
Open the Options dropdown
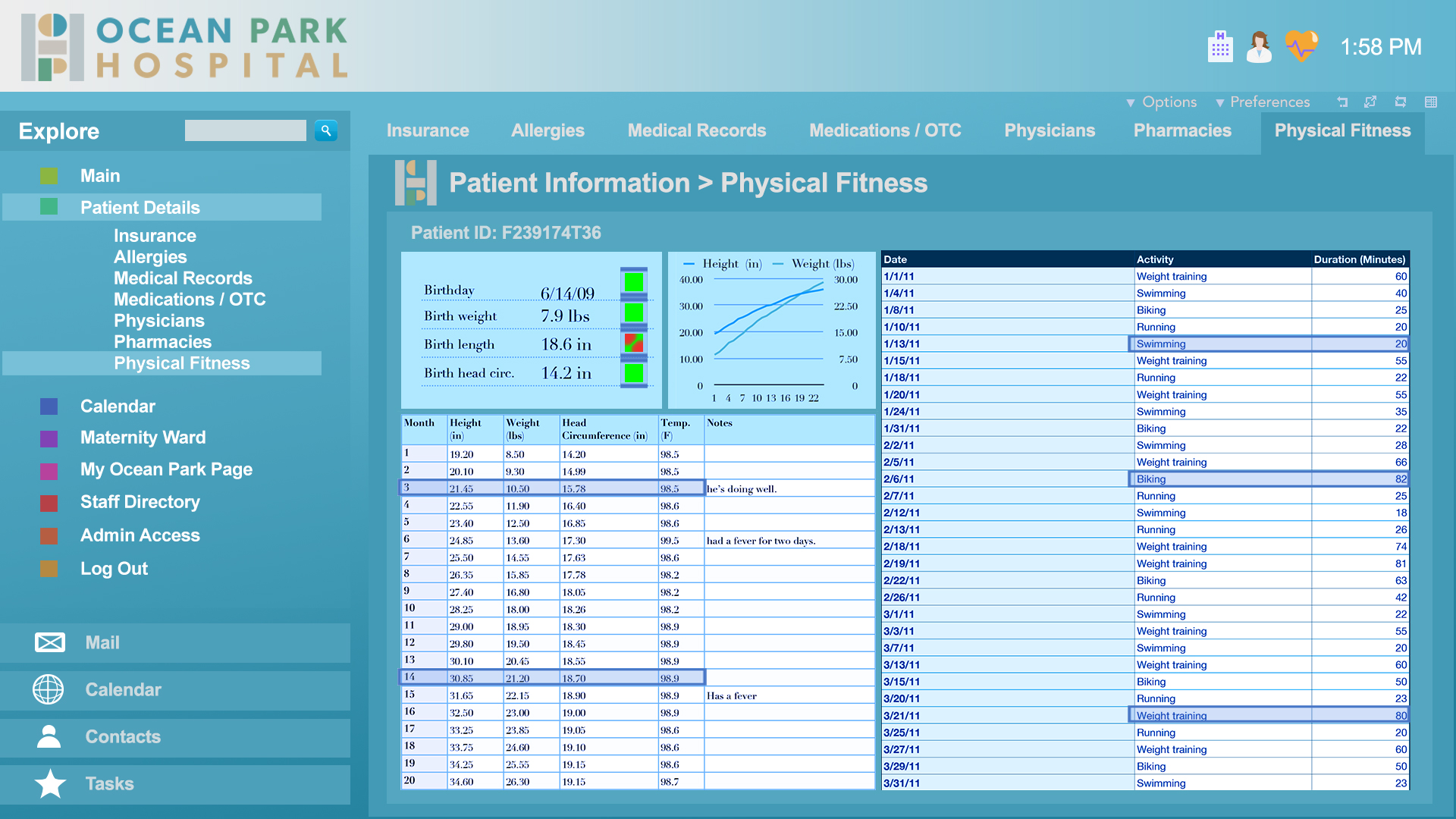pyautogui.click(x=1162, y=102)
